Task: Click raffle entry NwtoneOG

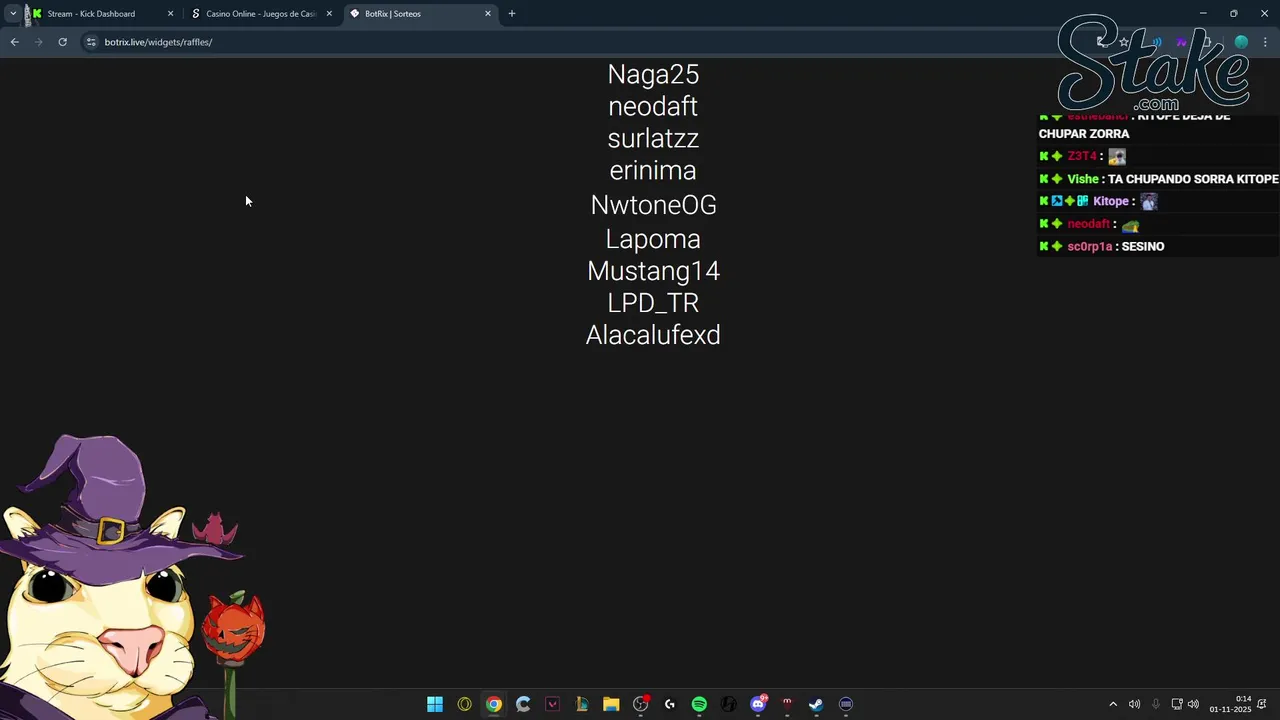Action: pos(653,204)
